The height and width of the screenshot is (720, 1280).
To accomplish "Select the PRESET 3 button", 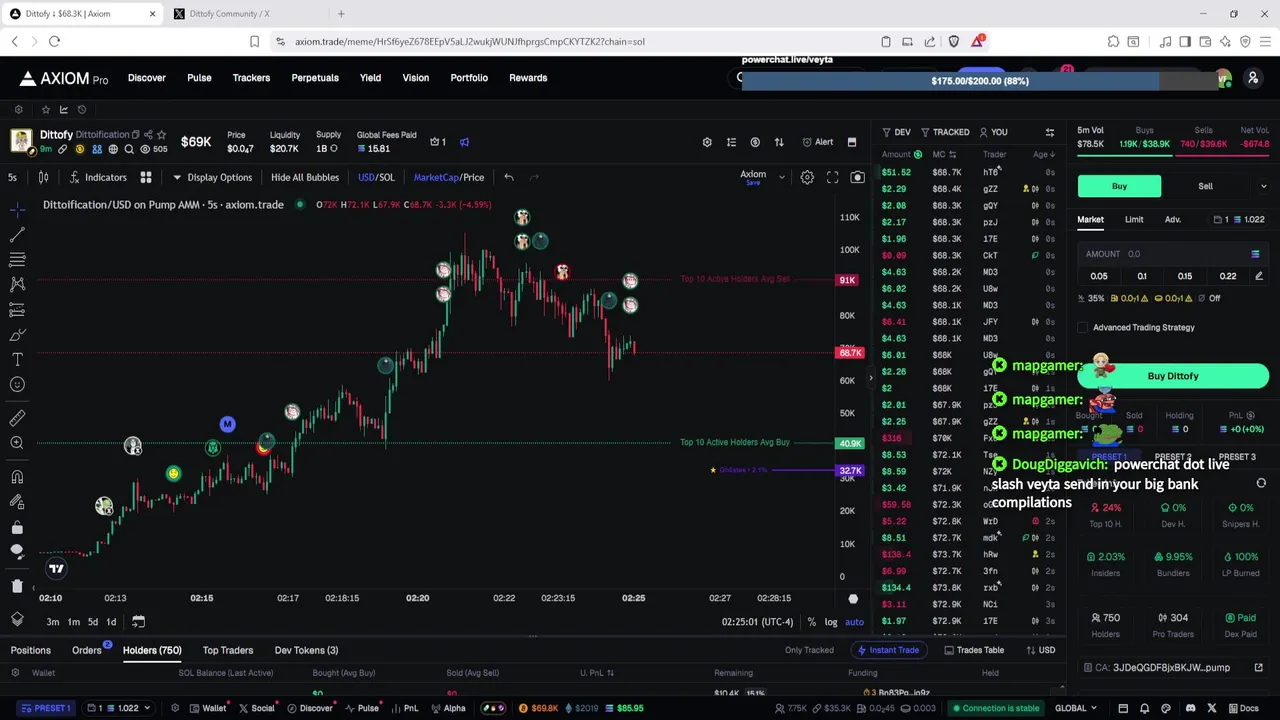I will coord(1237,457).
